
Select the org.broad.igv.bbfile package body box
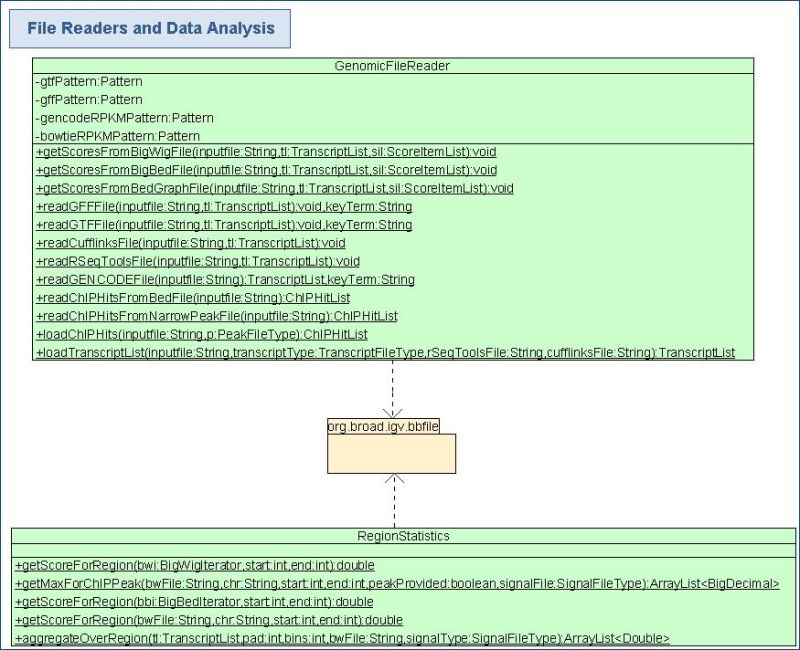[391, 454]
